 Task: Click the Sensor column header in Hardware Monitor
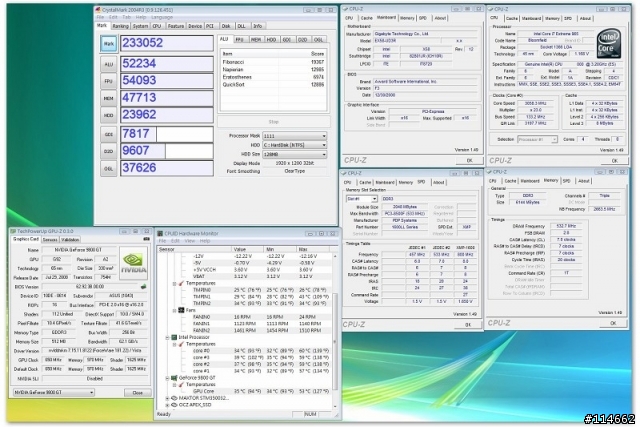pos(194,249)
